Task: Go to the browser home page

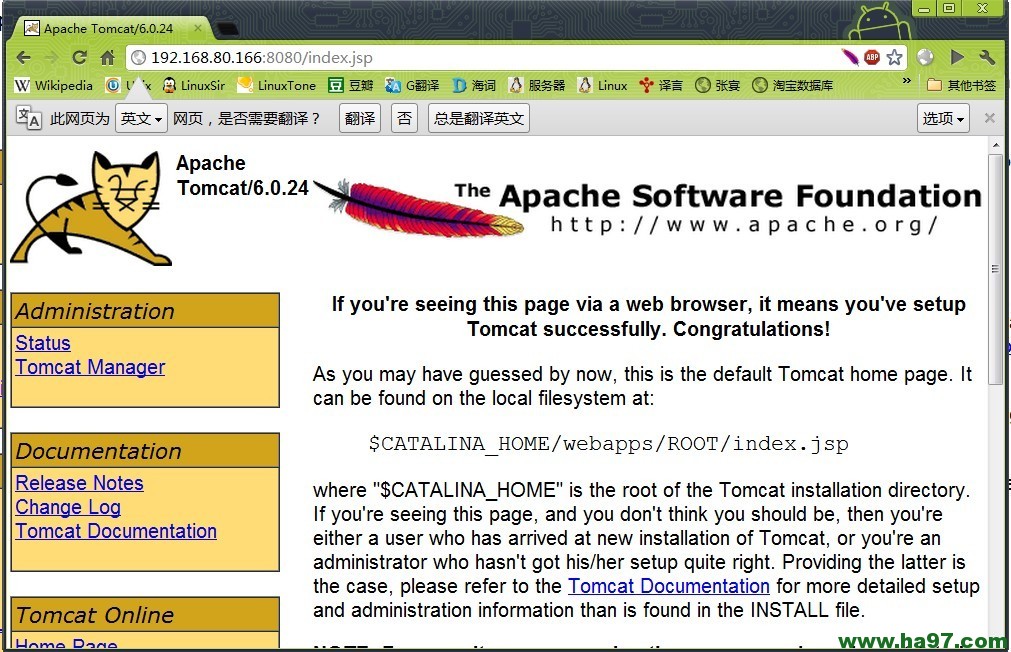Action: (109, 57)
